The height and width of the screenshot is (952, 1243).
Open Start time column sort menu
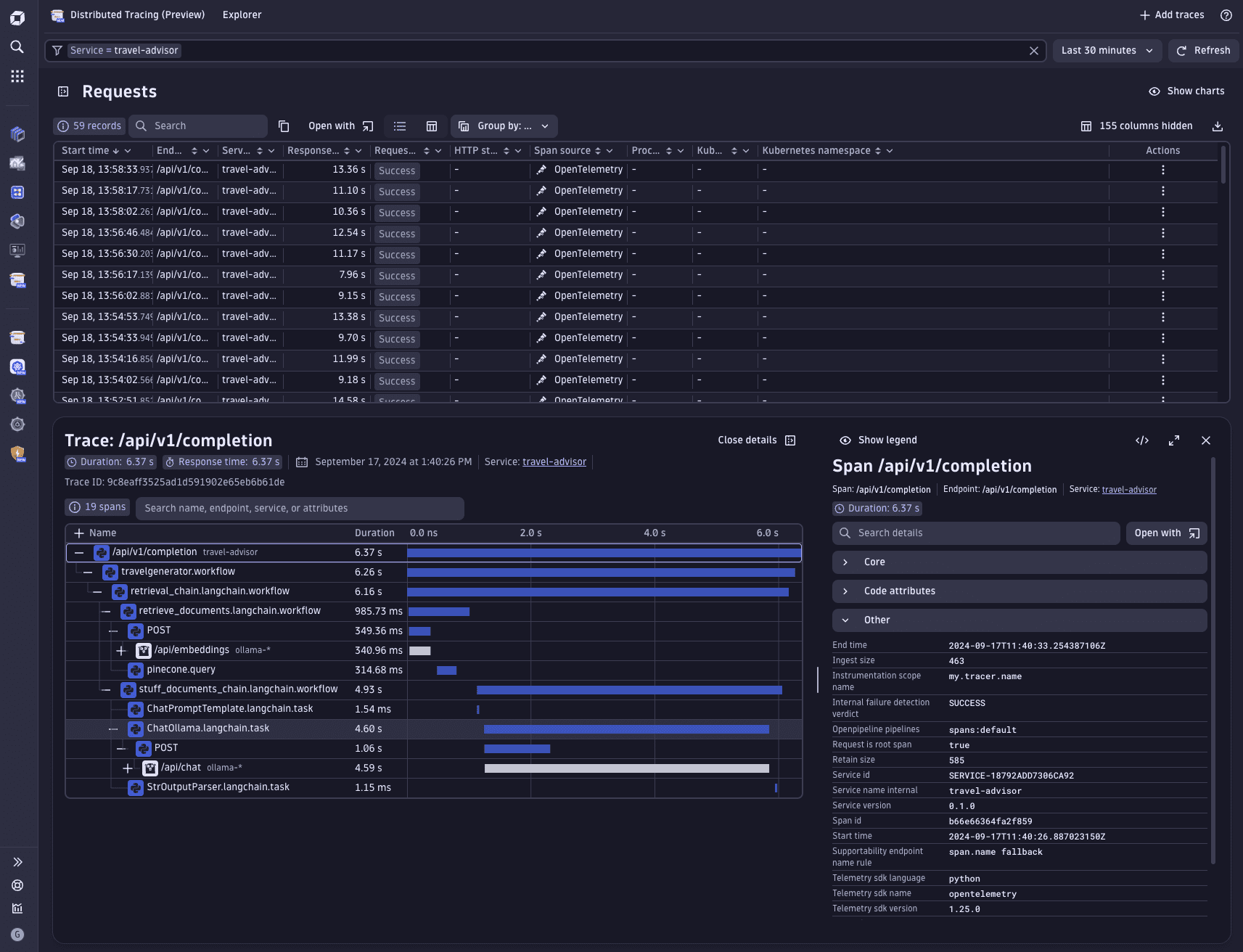[128, 151]
